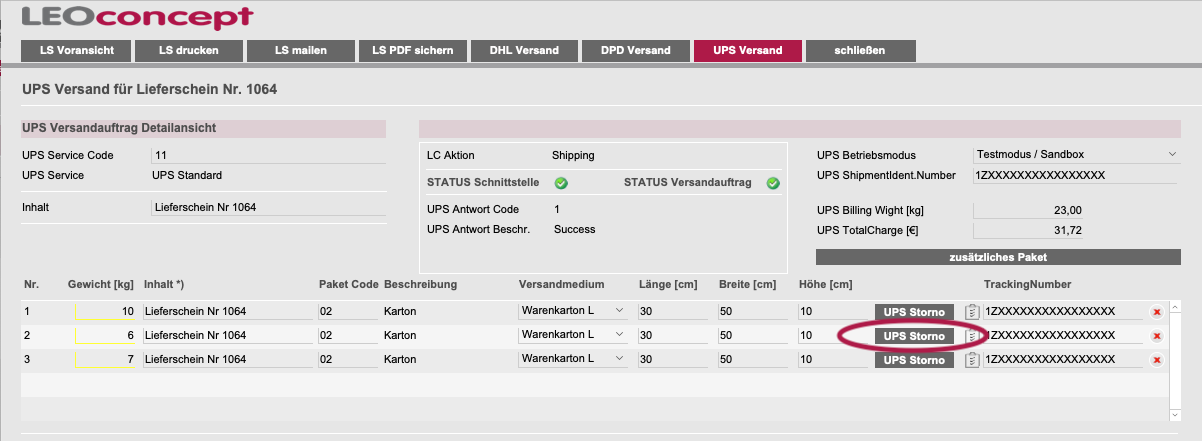Open Versandmedium dropdown in row 1
Viewport: 1202px width, 441px height.
tap(574, 311)
